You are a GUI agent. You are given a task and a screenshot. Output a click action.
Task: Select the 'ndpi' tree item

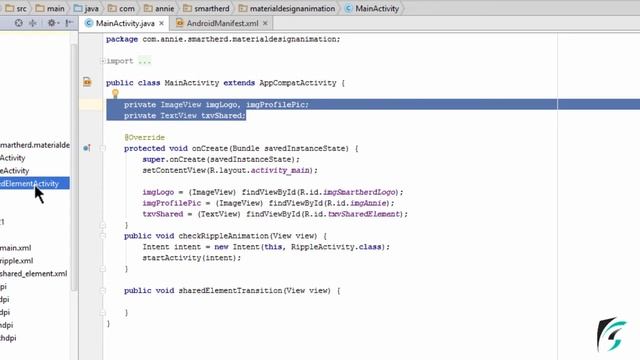pos(7,325)
